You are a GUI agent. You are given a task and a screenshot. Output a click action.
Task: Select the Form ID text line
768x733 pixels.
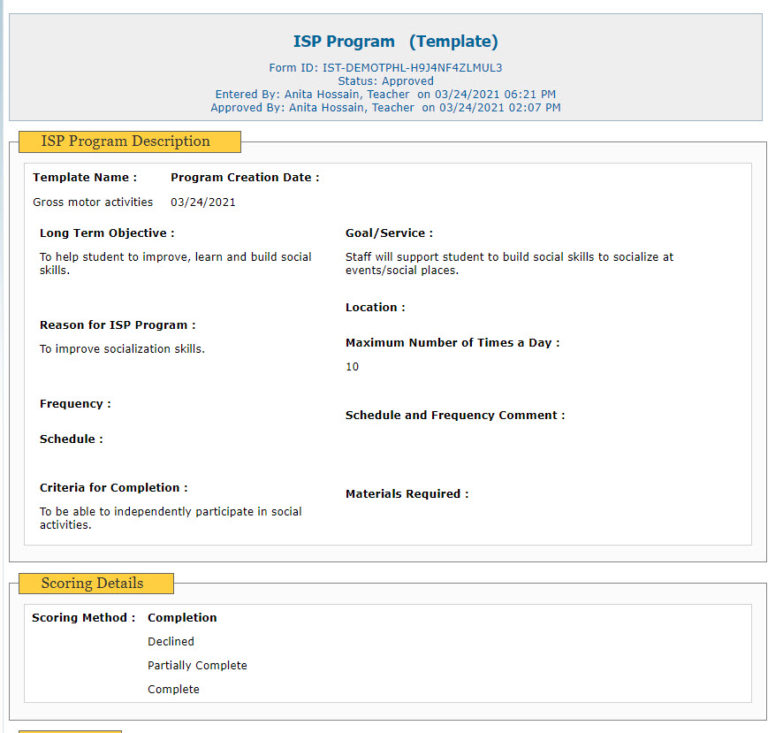click(385, 68)
